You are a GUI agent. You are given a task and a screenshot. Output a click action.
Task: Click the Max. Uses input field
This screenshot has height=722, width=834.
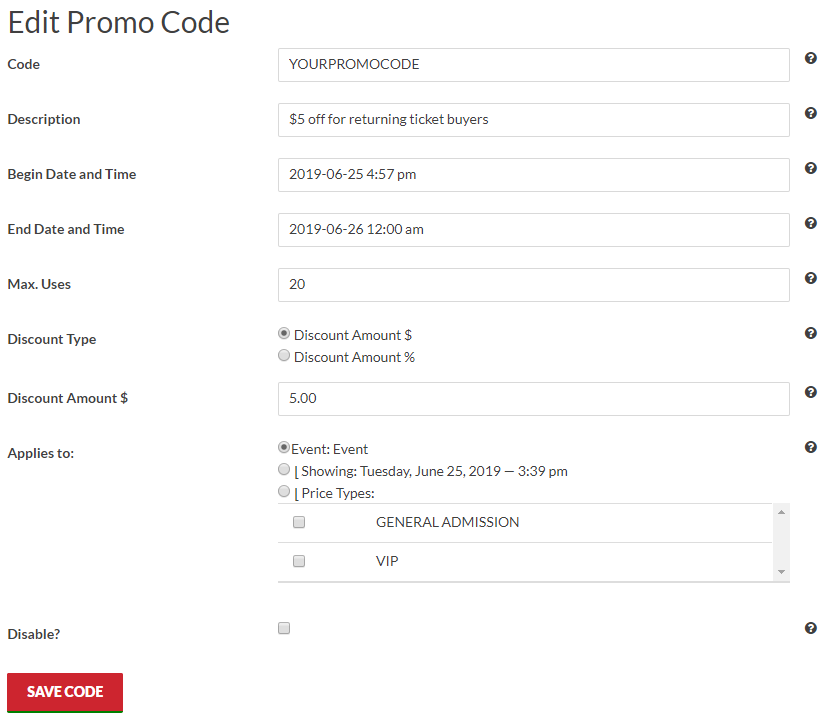pos(533,285)
